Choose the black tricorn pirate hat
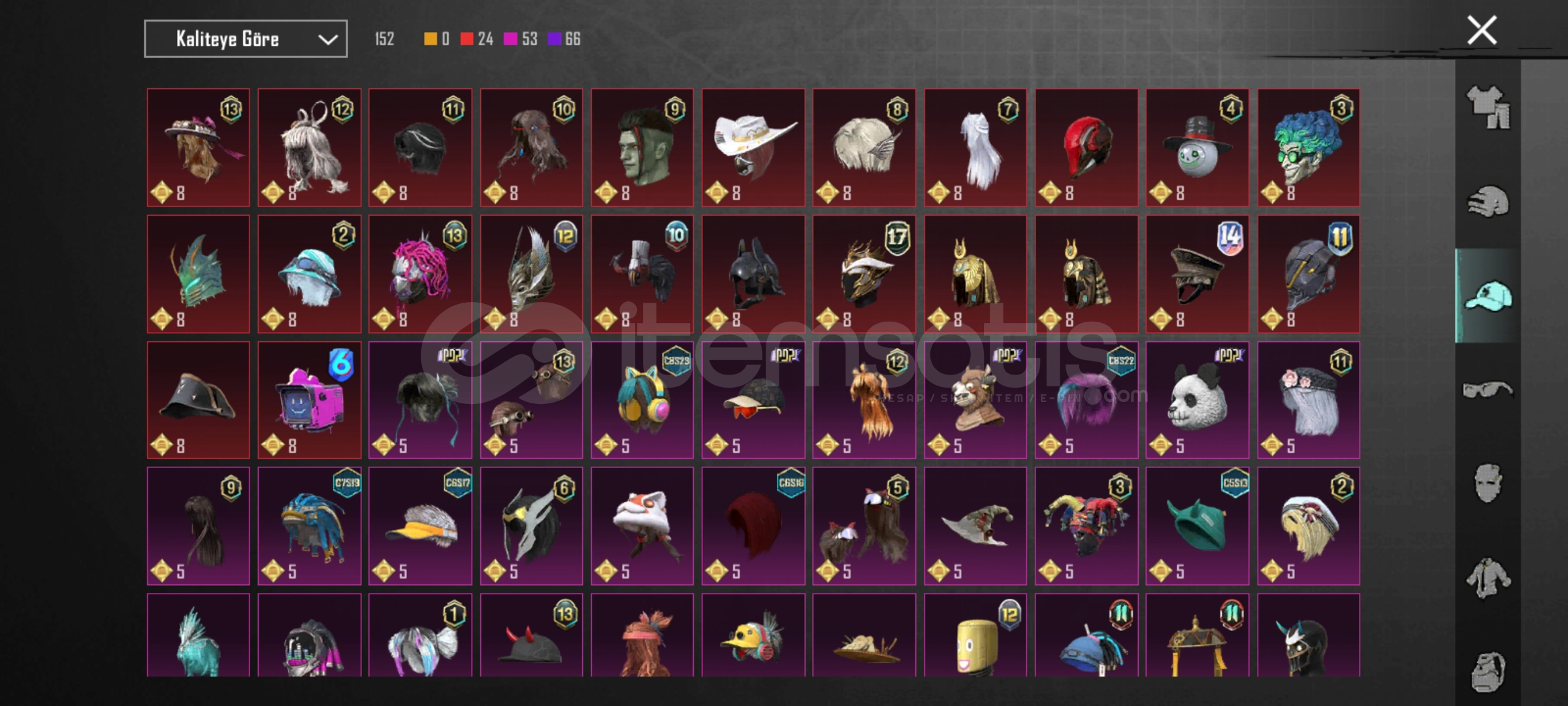Viewport: 1568px width, 706px height. [x=198, y=400]
